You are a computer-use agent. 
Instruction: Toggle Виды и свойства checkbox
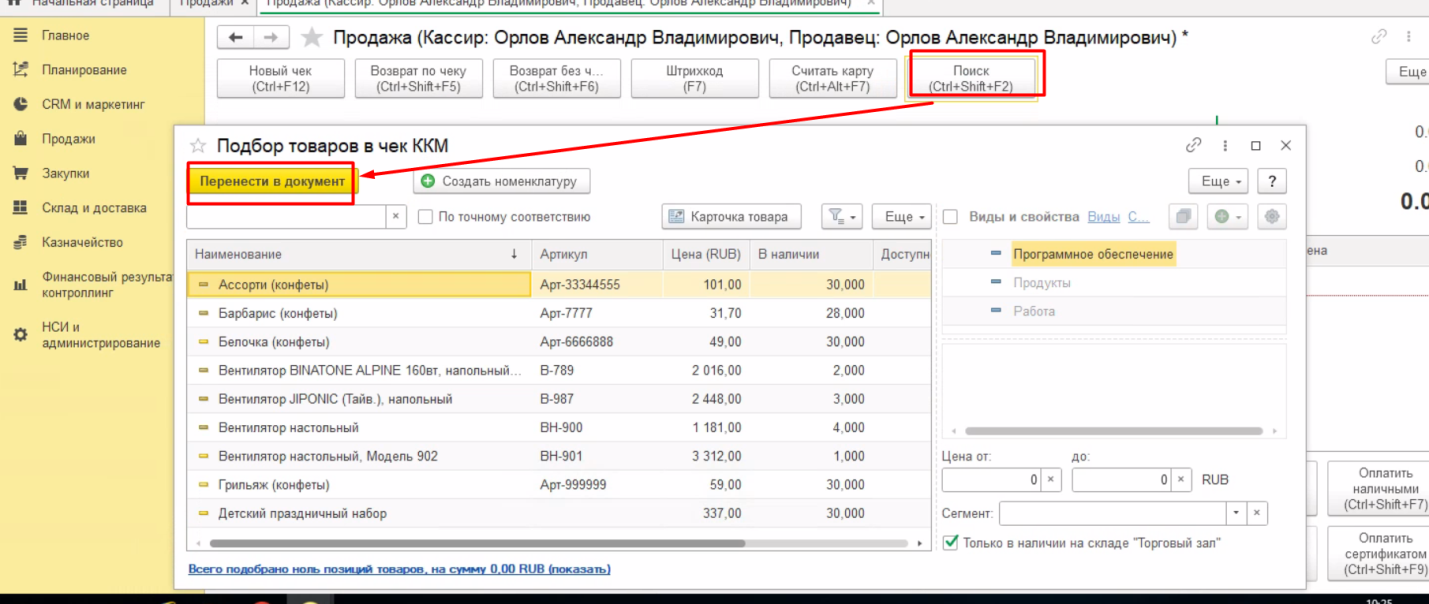click(951, 217)
